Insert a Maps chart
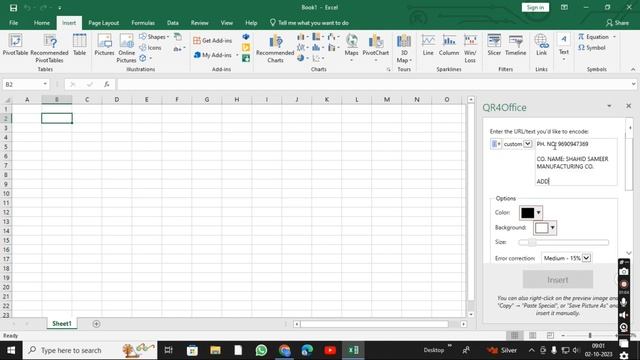The height and width of the screenshot is (360, 640). click(x=351, y=46)
